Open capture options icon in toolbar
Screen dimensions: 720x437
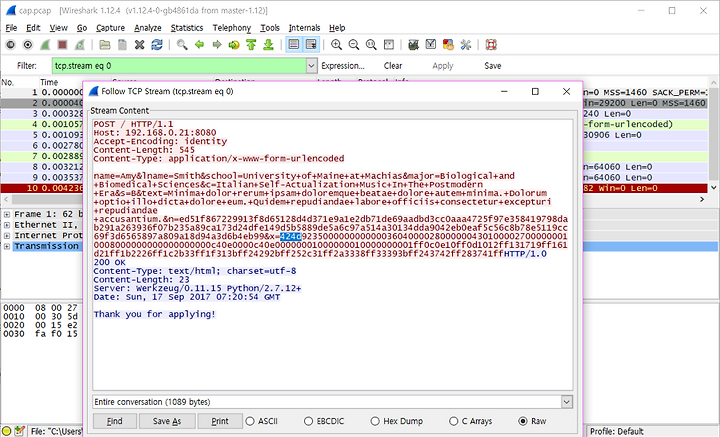point(28,45)
